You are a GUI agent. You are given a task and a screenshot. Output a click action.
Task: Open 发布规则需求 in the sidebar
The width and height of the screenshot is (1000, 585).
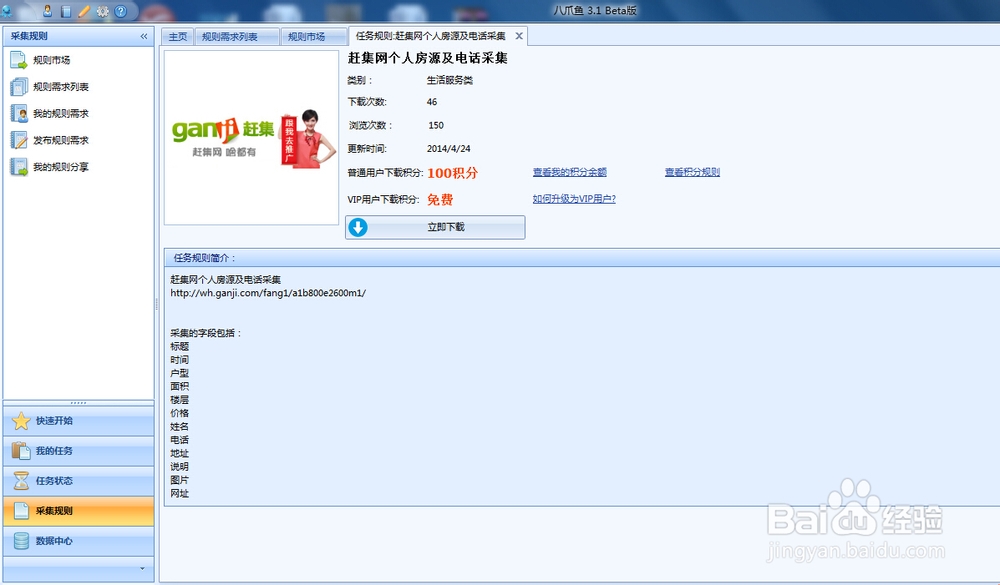(x=61, y=140)
